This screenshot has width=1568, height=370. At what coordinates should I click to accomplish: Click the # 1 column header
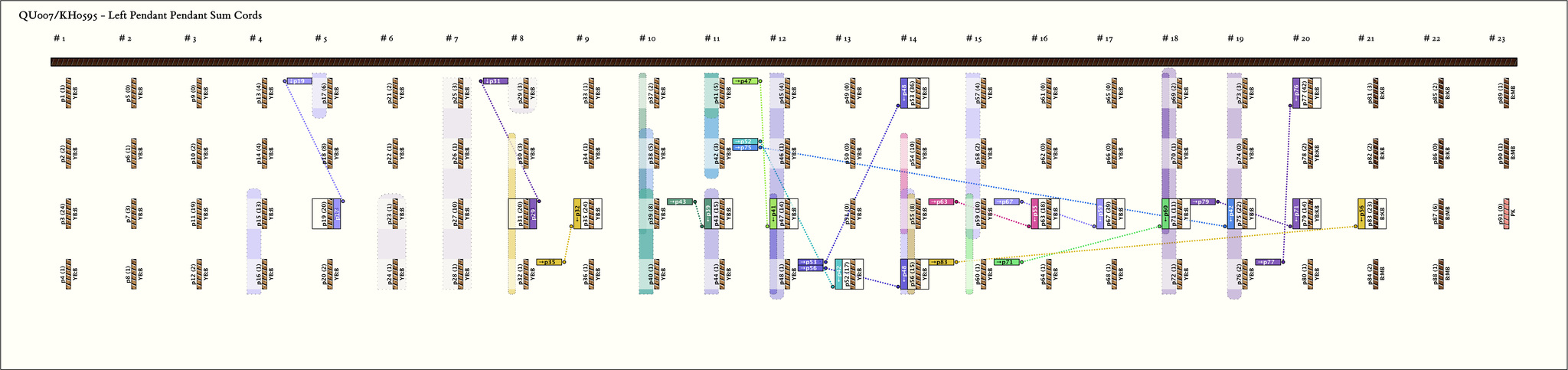59,38
